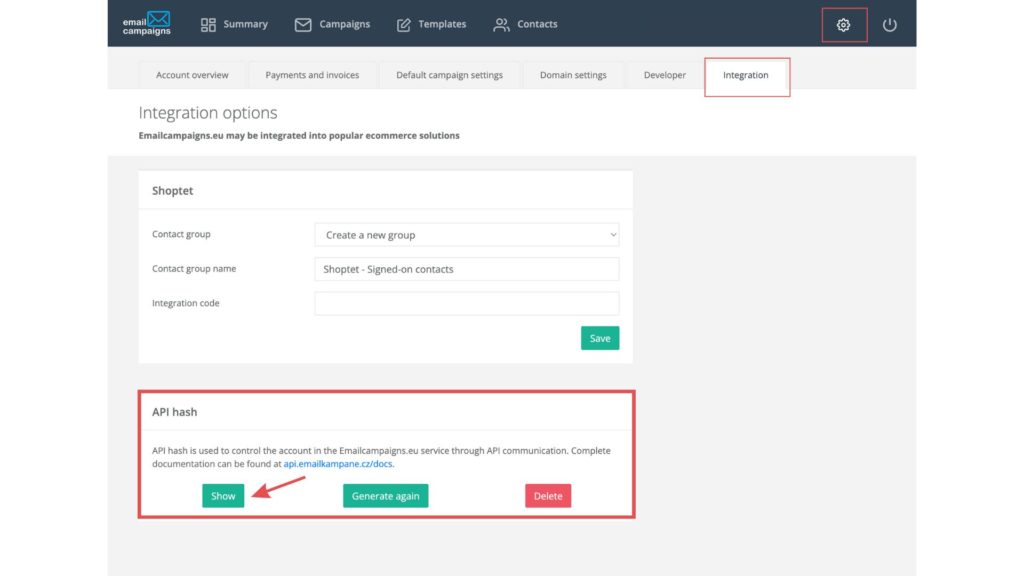The height and width of the screenshot is (576, 1024).
Task: Save the Shoptet integration settings
Action: coord(600,338)
